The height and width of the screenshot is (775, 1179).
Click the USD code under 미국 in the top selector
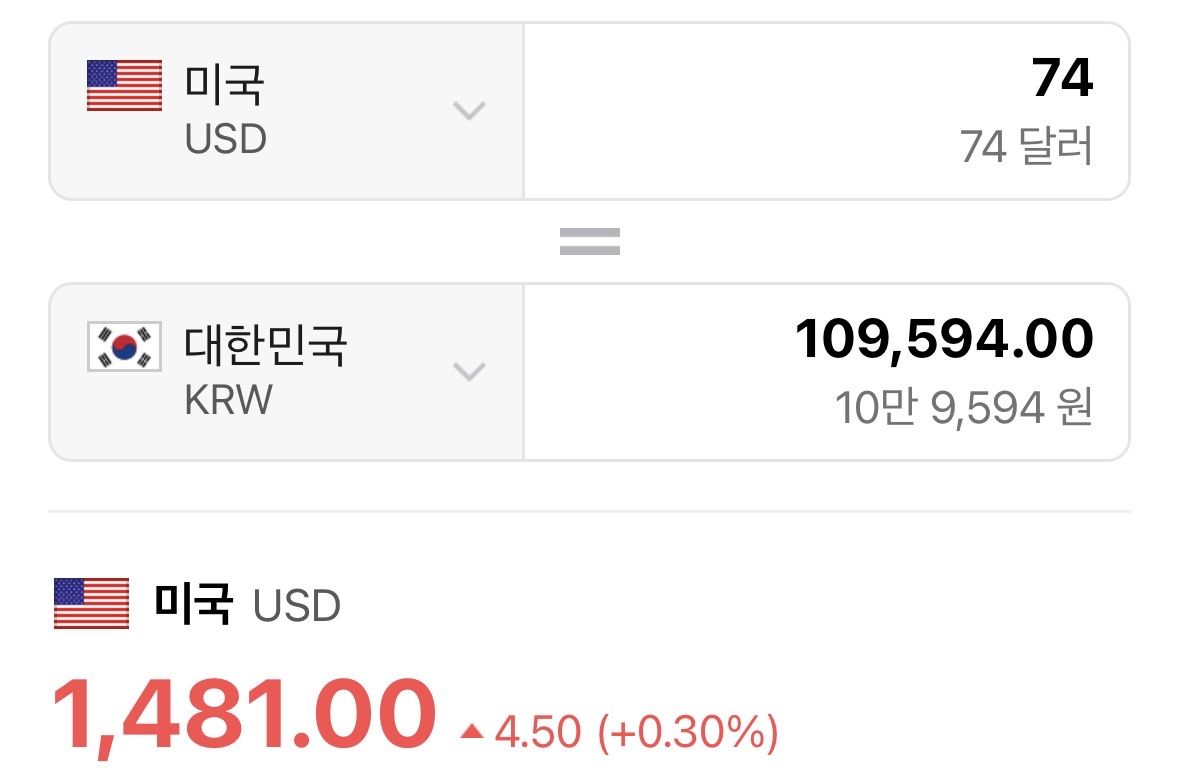point(226,139)
